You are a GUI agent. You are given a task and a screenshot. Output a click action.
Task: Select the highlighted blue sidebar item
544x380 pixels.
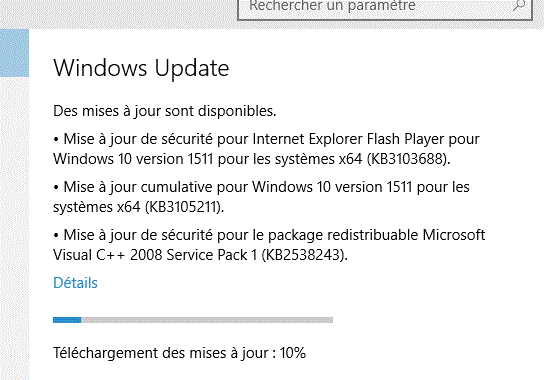14,53
